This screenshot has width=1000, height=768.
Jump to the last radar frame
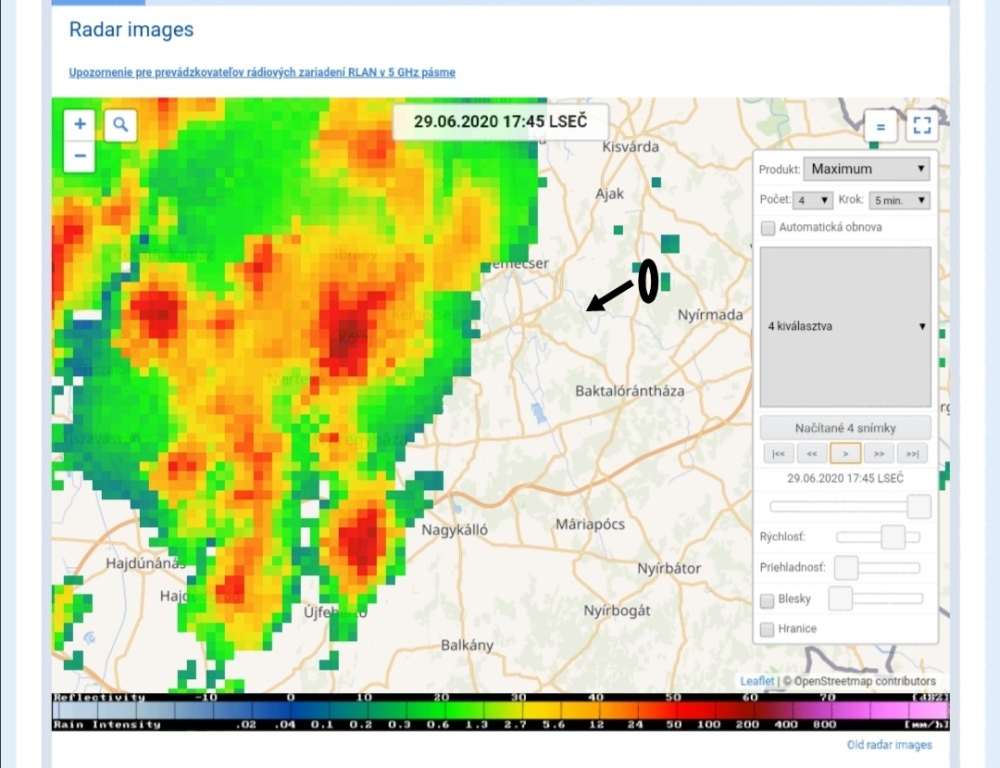click(x=912, y=454)
